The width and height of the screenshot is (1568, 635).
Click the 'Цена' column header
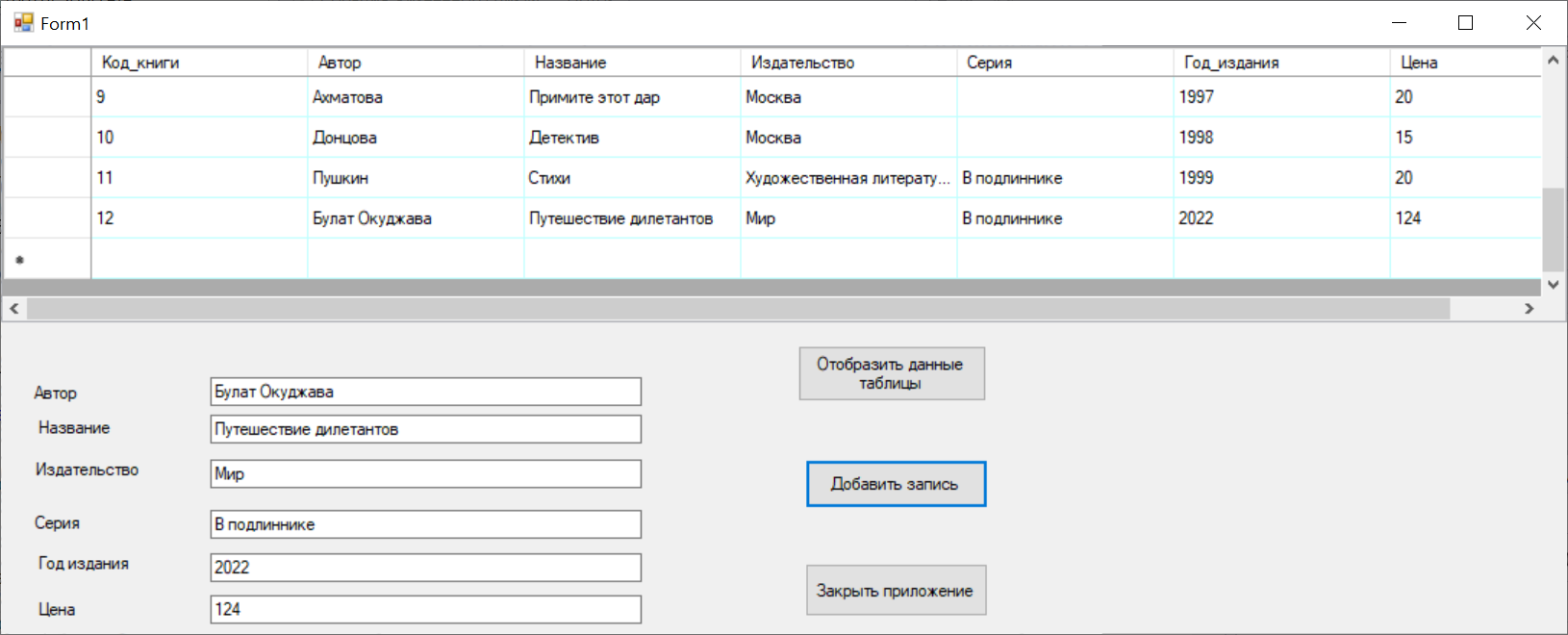tap(1464, 63)
